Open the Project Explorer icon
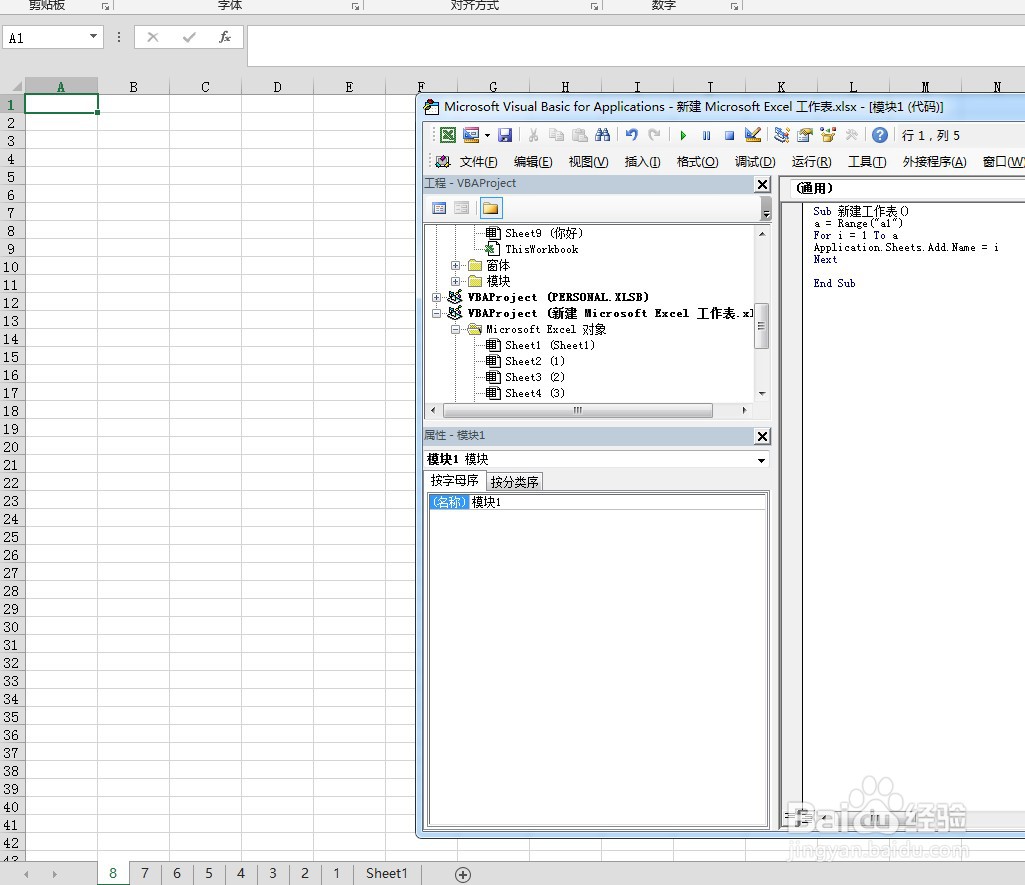 tap(781, 135)
